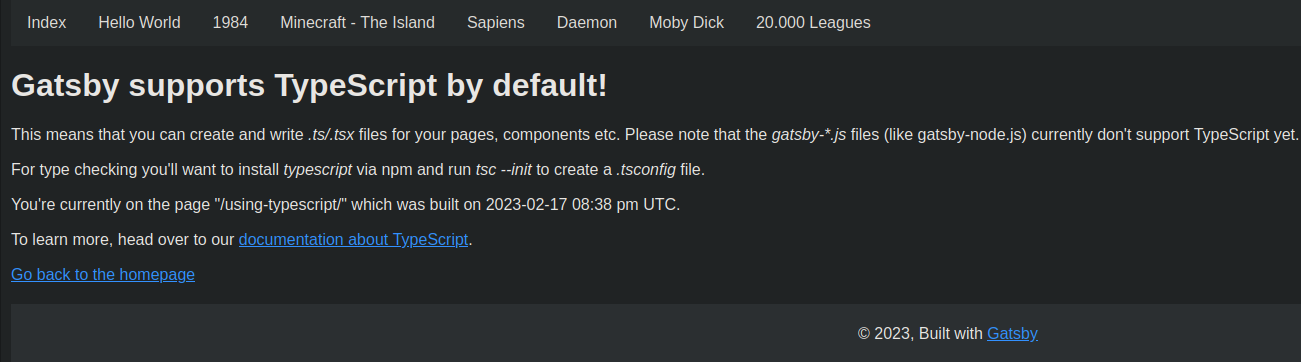1301x362 pixels.
Task: Open the Moby Dick page
Action: coord(686,22)
